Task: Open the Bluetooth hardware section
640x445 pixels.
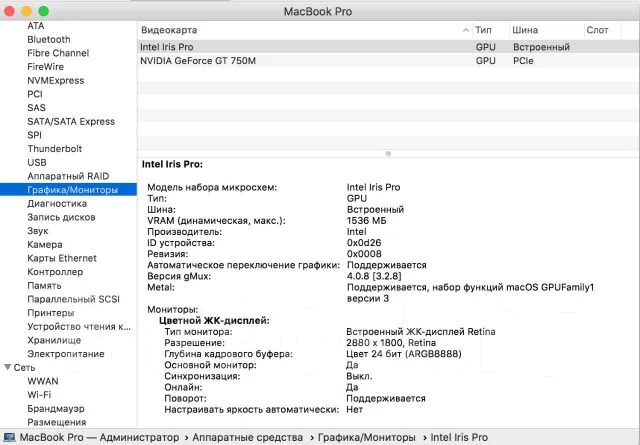Action: [x=49, y=40]
